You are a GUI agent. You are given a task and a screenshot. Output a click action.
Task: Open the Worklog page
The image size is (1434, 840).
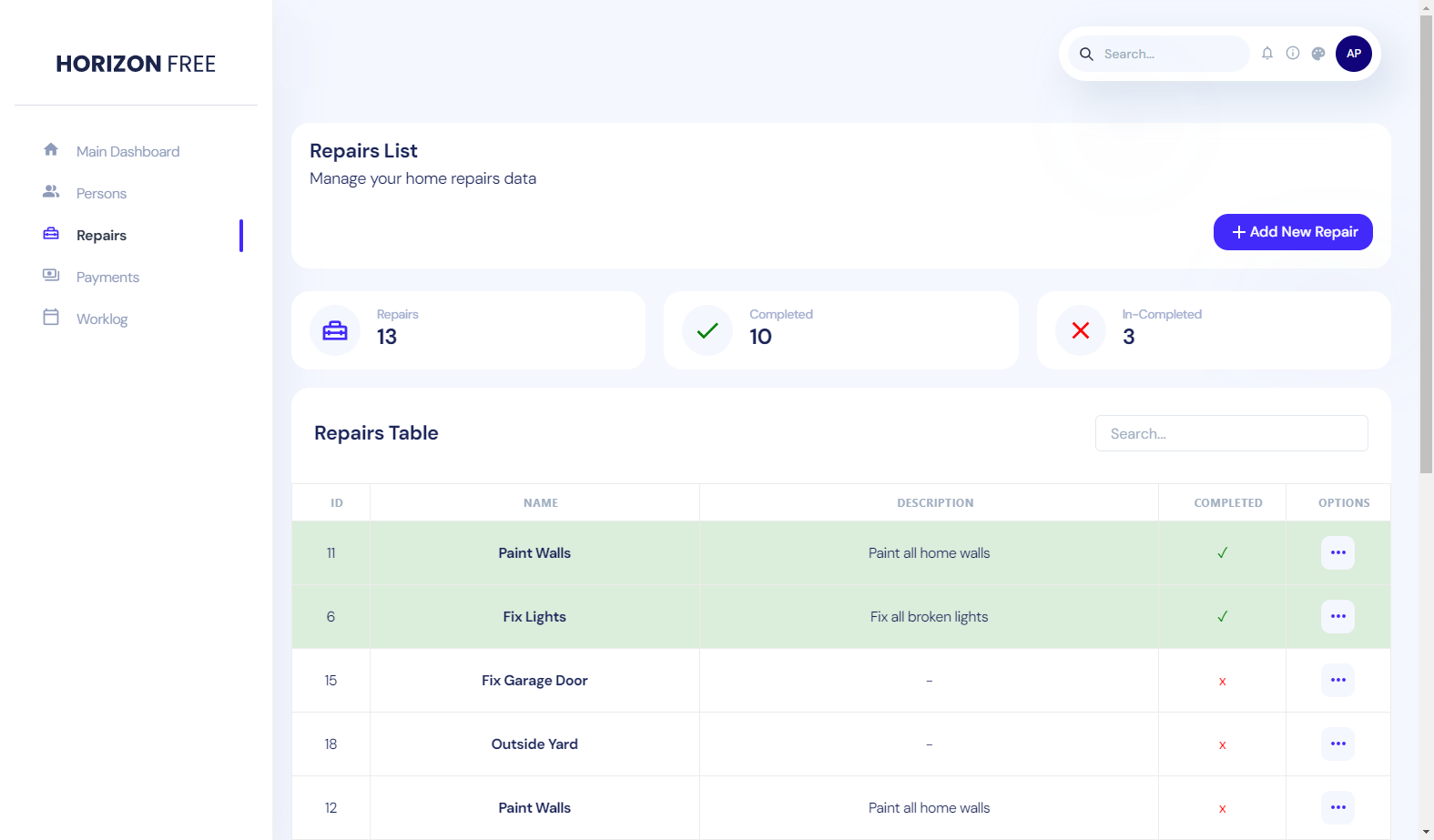tap(102, 319)
